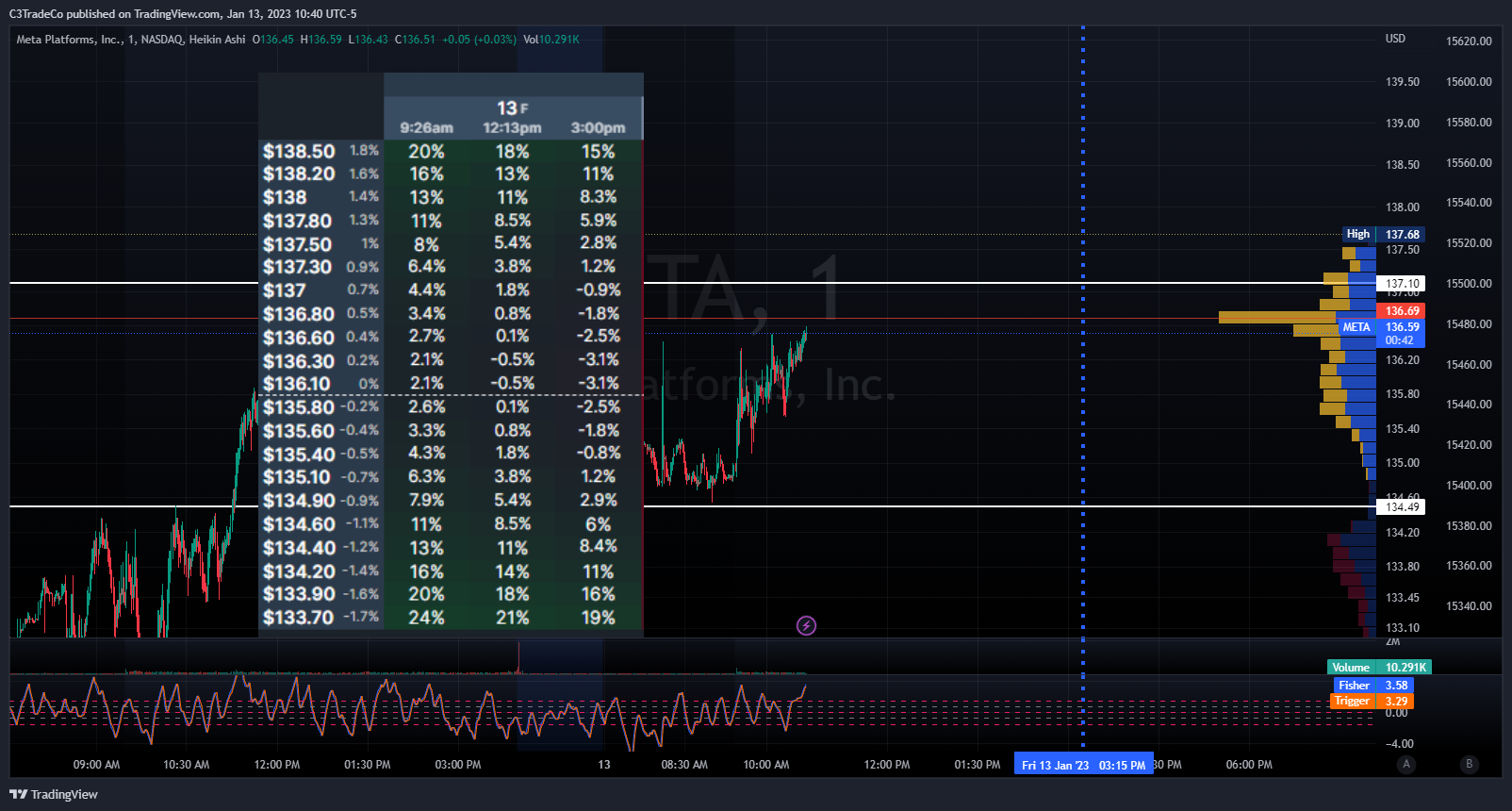Click the low value L136.43
1512x811 pixels.
(369, 40)
